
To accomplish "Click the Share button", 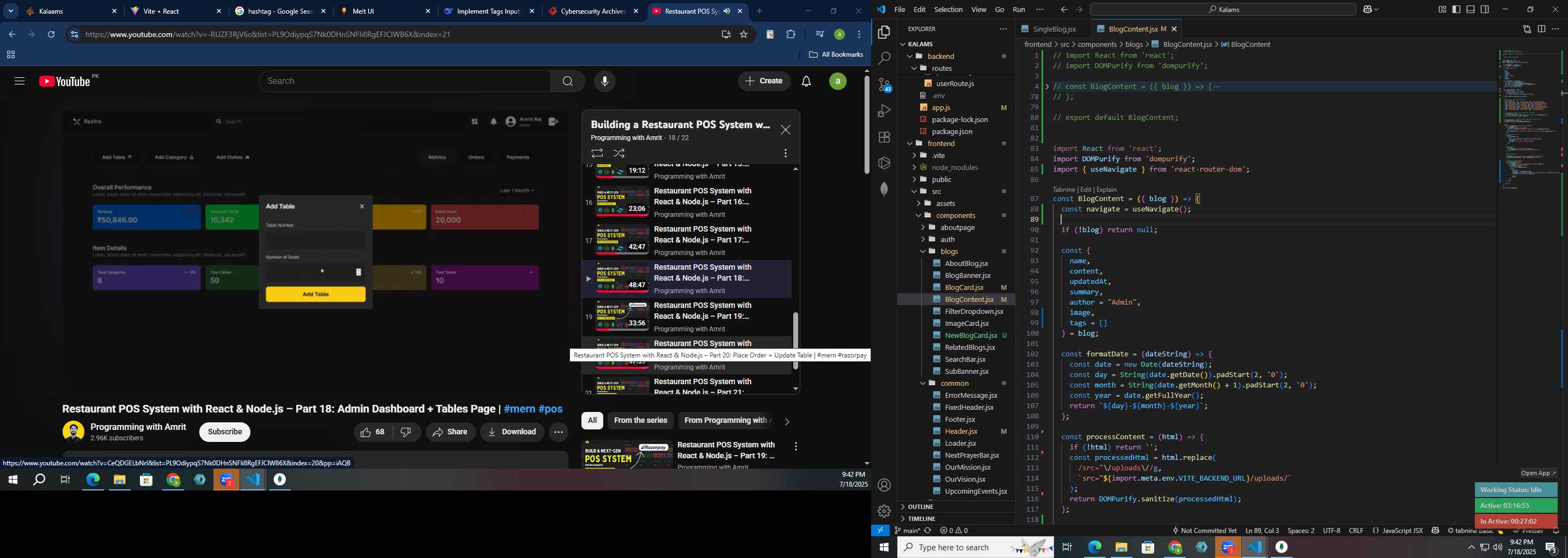I will point(450,432).
